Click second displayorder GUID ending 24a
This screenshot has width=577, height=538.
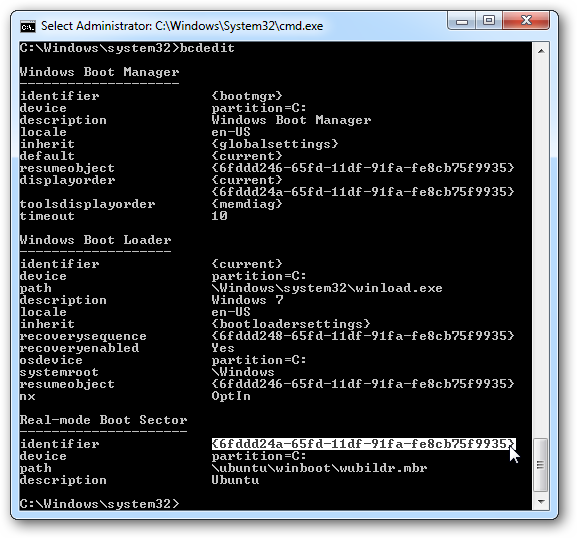363,192
